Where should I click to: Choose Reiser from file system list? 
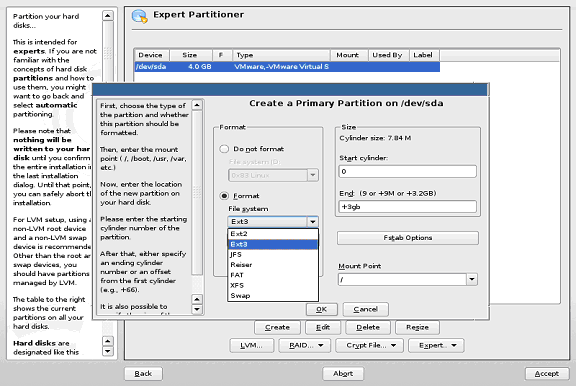coord(273,265)
